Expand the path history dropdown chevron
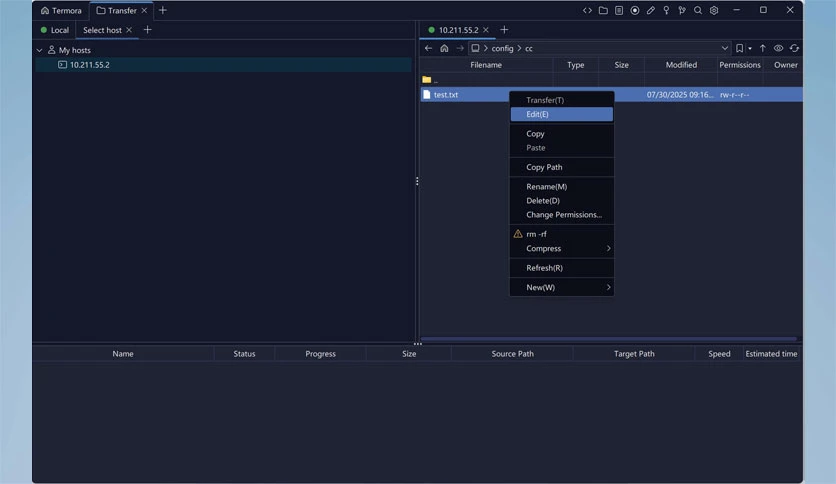Screen dimensions: 836x484 (725, 48)
